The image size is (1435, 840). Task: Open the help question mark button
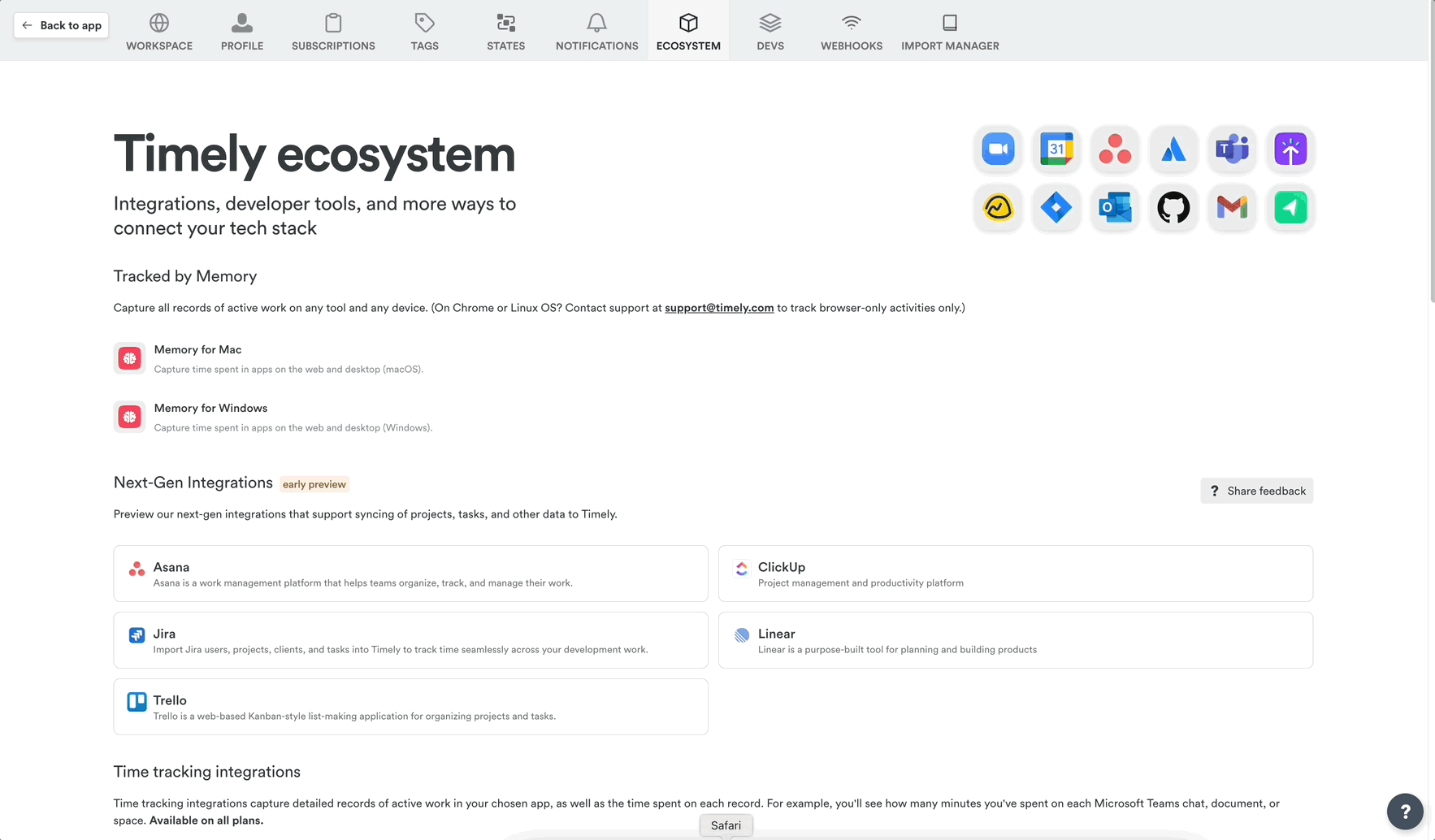point(1404,811)
